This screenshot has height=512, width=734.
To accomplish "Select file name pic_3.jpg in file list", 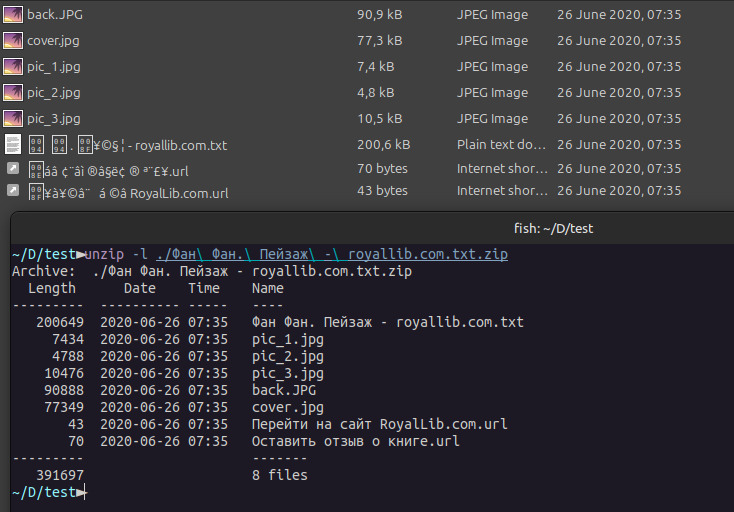I will tap(54, 119).
